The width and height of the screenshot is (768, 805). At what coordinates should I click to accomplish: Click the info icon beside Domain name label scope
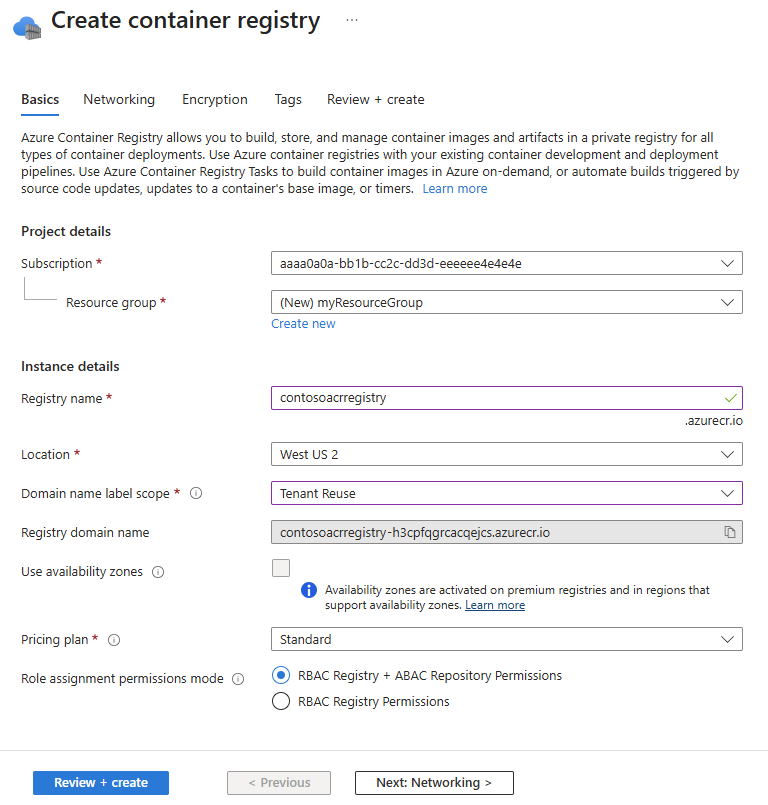[x=195, y=493]
